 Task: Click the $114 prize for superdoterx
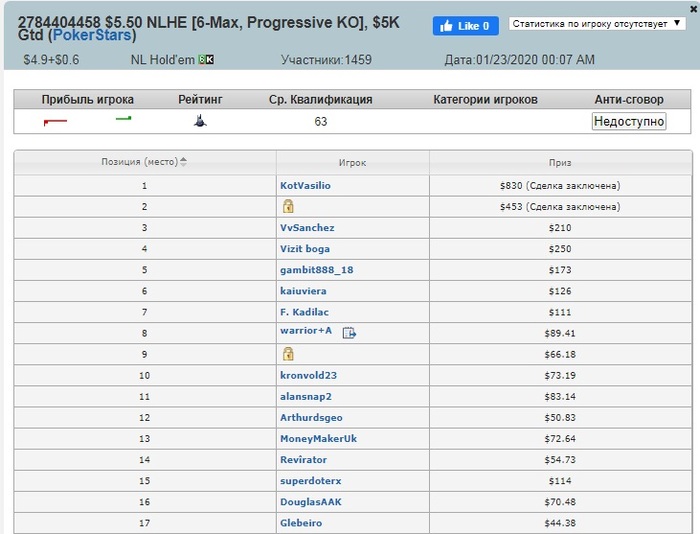point(560,481)
